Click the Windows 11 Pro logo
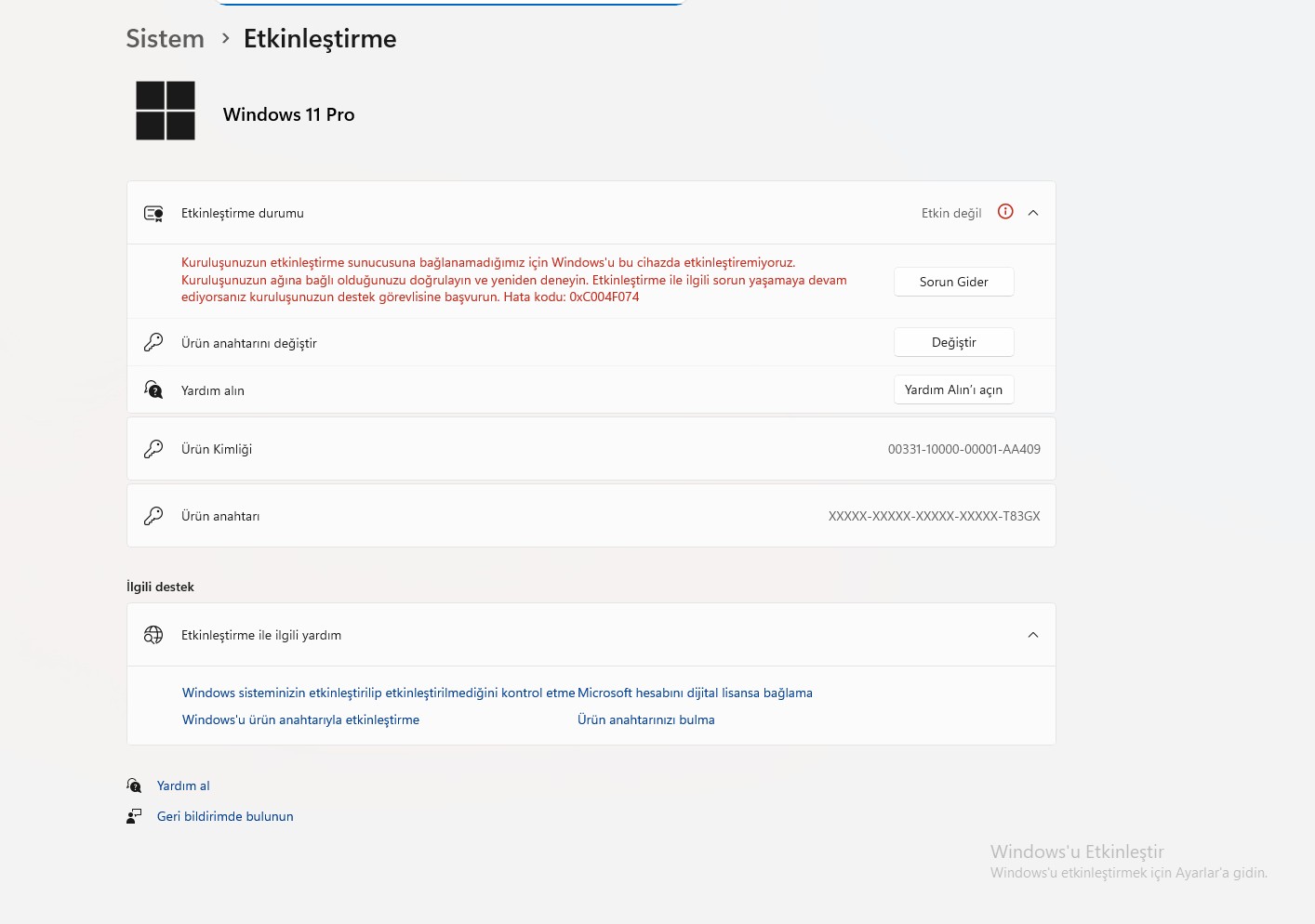 pyautogui.click(x=166, y=111)
